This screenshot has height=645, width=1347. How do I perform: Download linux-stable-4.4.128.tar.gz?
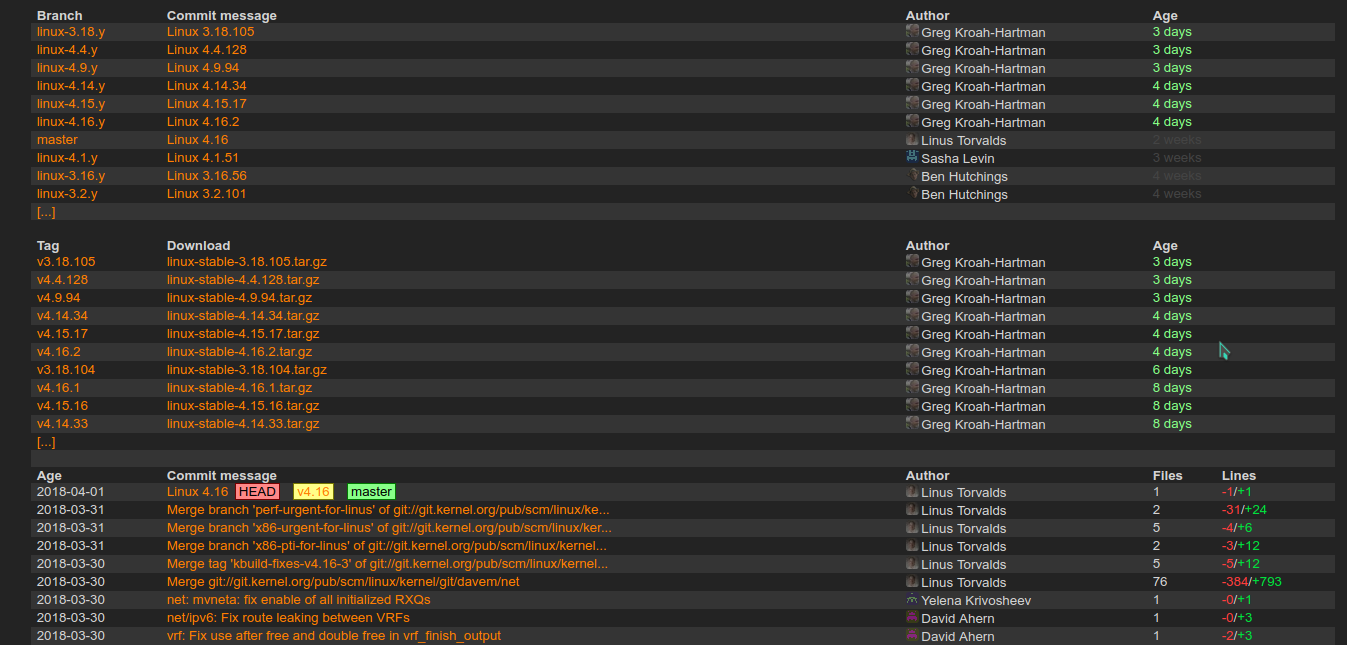click(x=243, y=279)
